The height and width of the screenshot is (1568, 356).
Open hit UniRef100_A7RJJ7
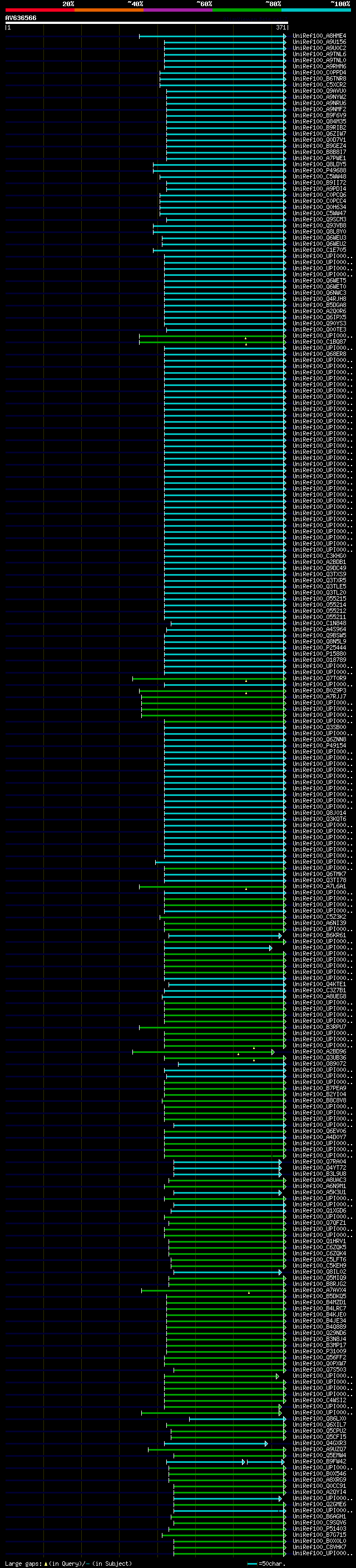pyautogui.click(x=319, y=696)
